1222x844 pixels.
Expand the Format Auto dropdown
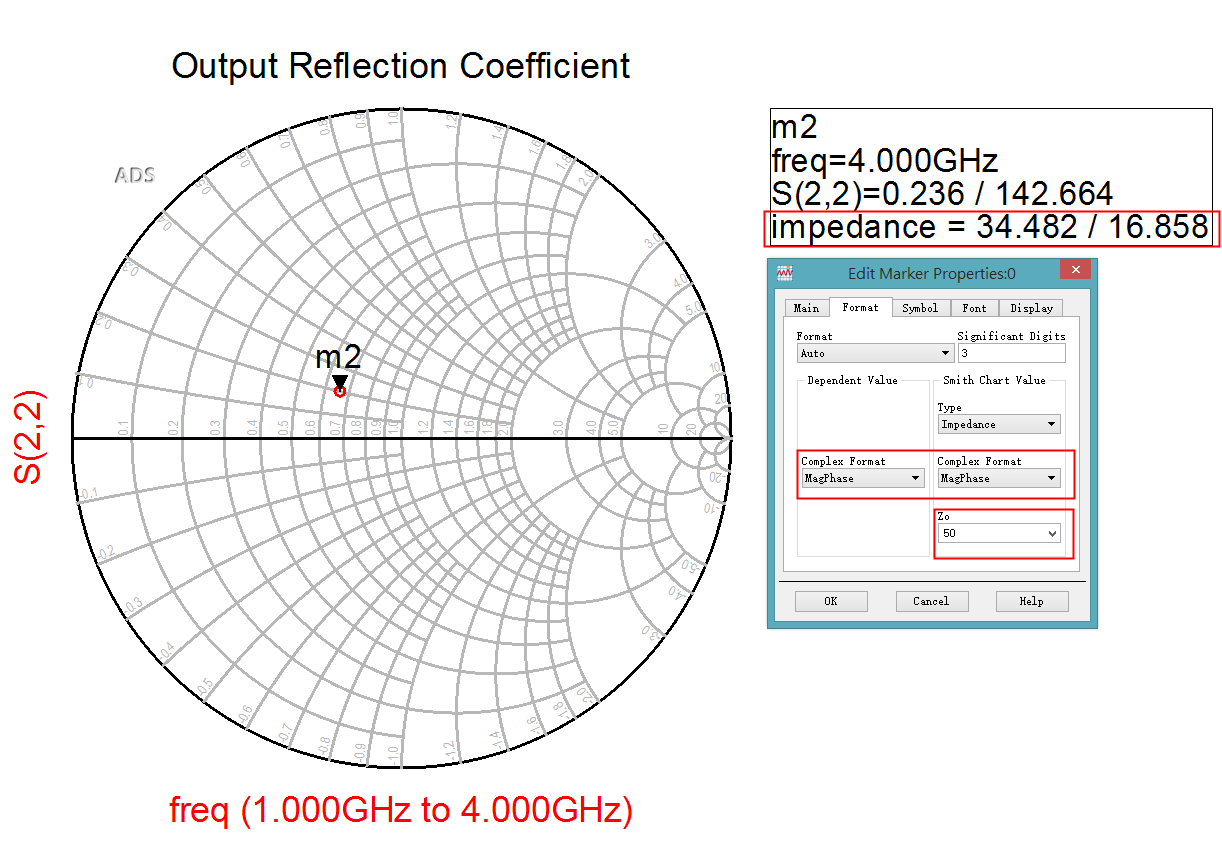[x=876, y=353]
